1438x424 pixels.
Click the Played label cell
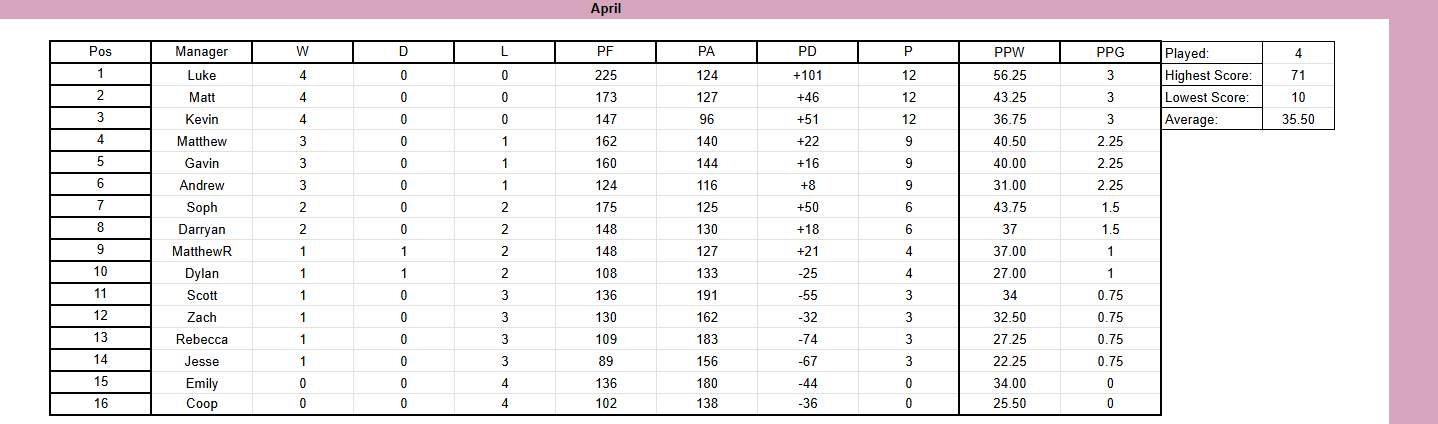(1212, 53)
